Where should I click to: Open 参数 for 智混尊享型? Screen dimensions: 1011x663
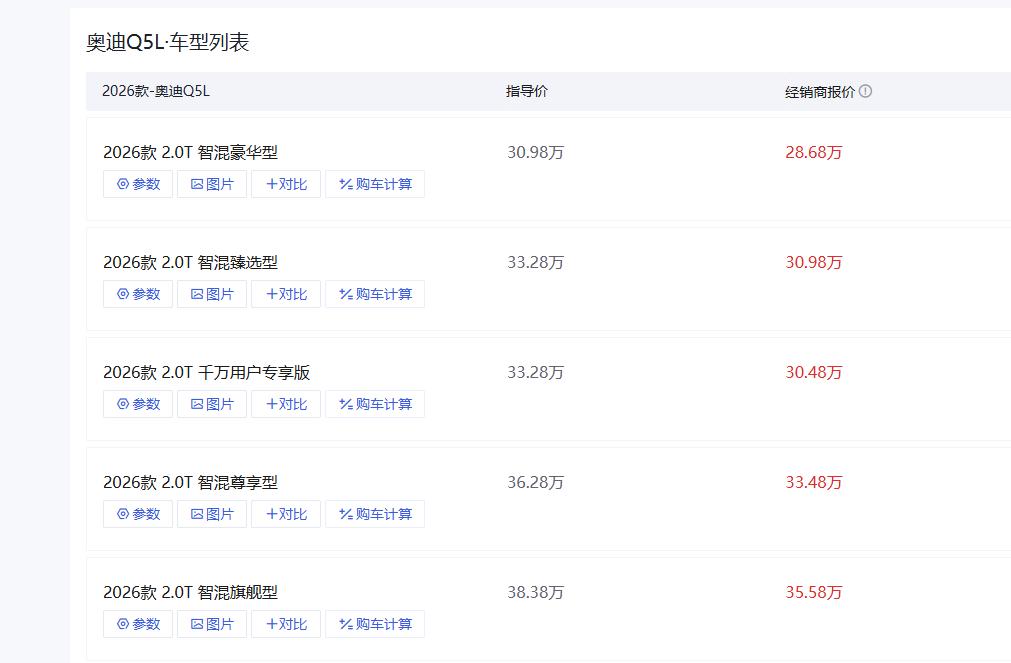[138, 514]
